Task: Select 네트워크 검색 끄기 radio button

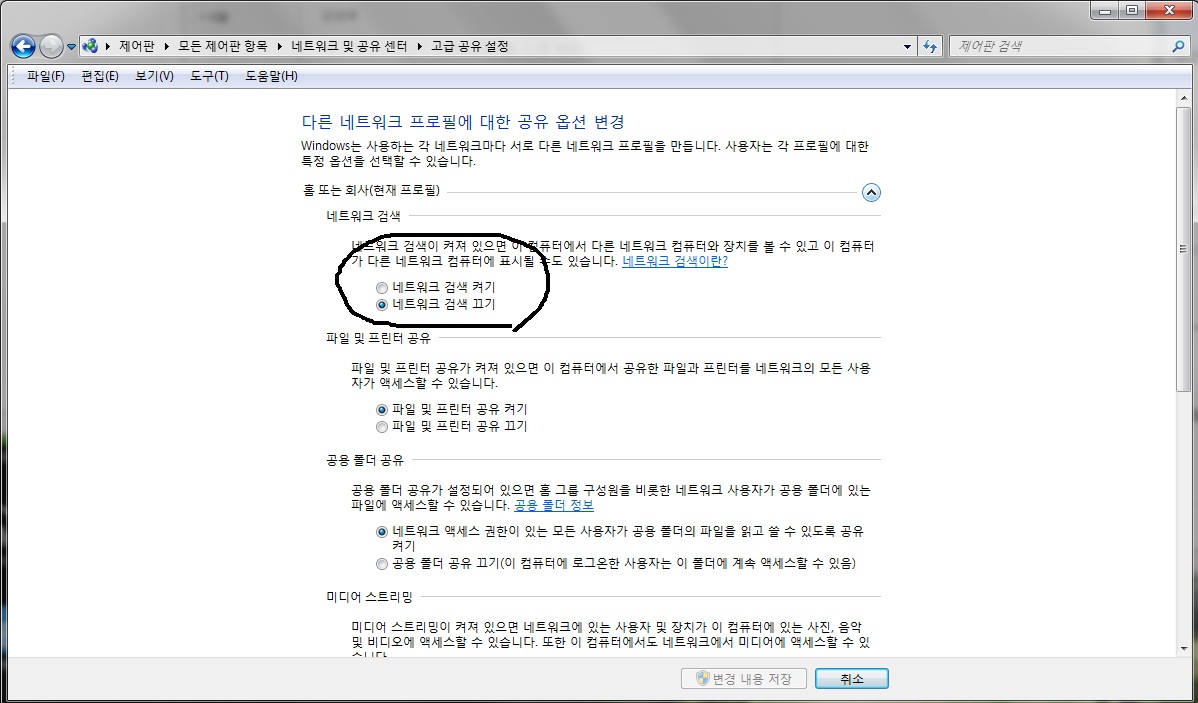Action: tap(382, 305)
